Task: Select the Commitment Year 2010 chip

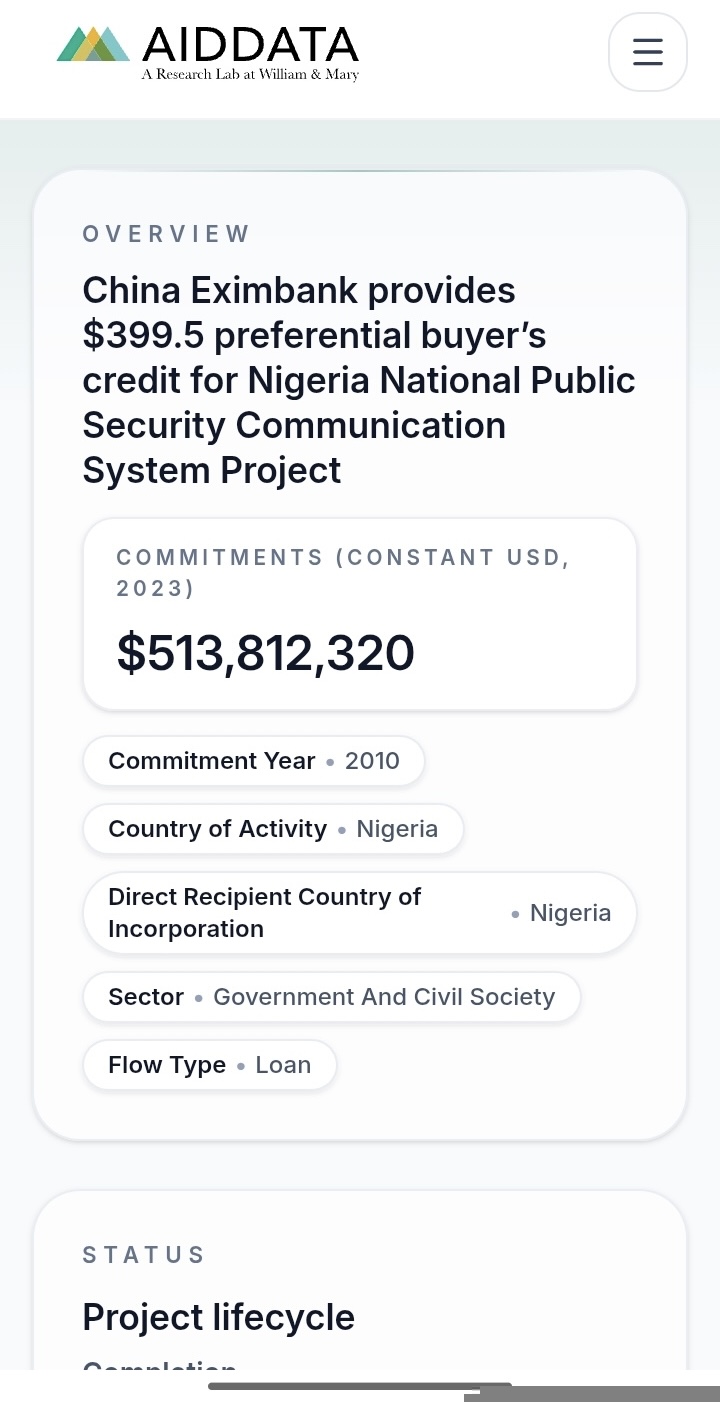Action: [254, 761]
